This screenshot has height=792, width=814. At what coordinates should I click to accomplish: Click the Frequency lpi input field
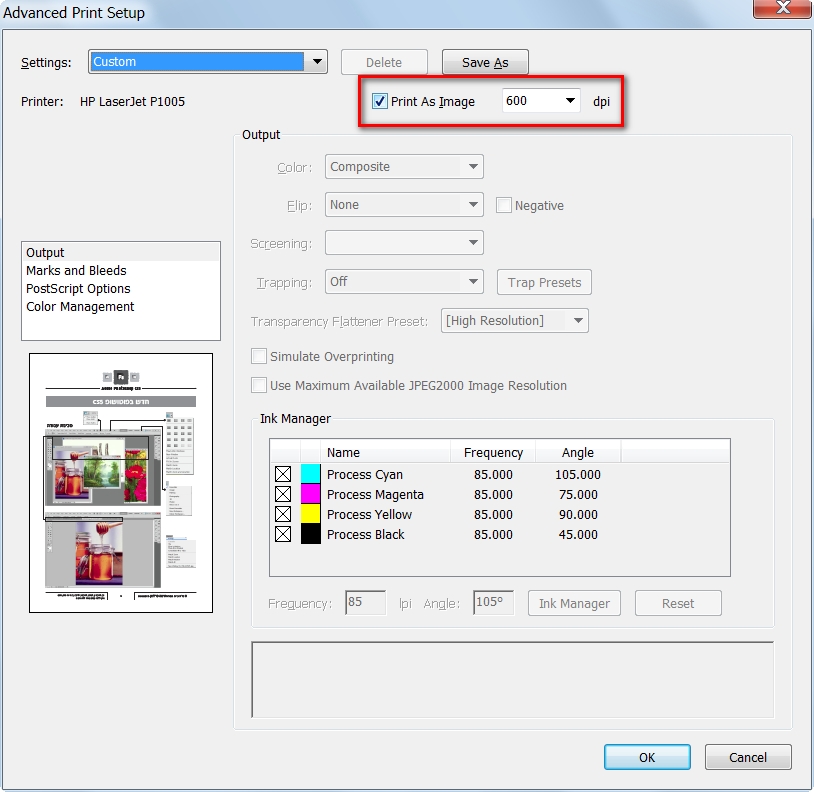pyautogui.click(x=365, y=603)
